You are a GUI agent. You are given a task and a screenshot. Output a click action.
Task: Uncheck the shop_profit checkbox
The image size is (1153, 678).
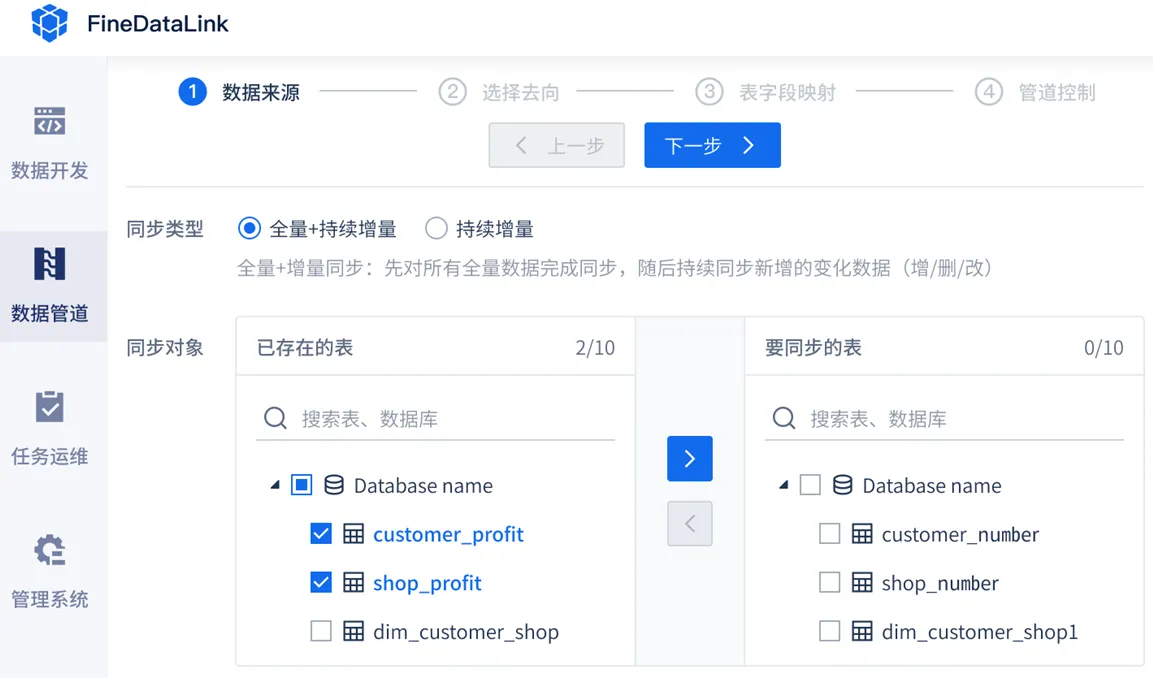point(321,582)
